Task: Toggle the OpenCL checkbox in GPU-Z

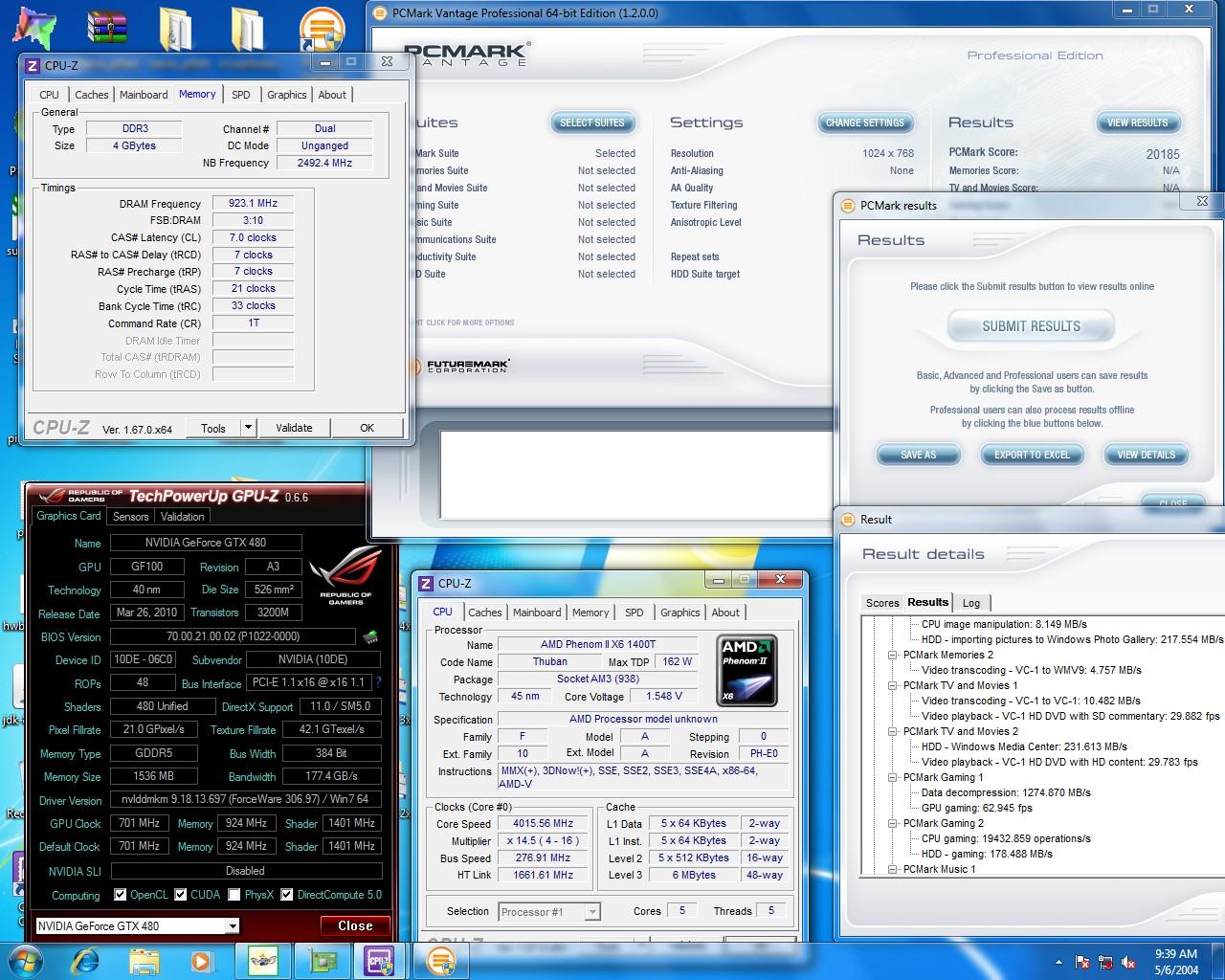Action: tap(120, 895)
